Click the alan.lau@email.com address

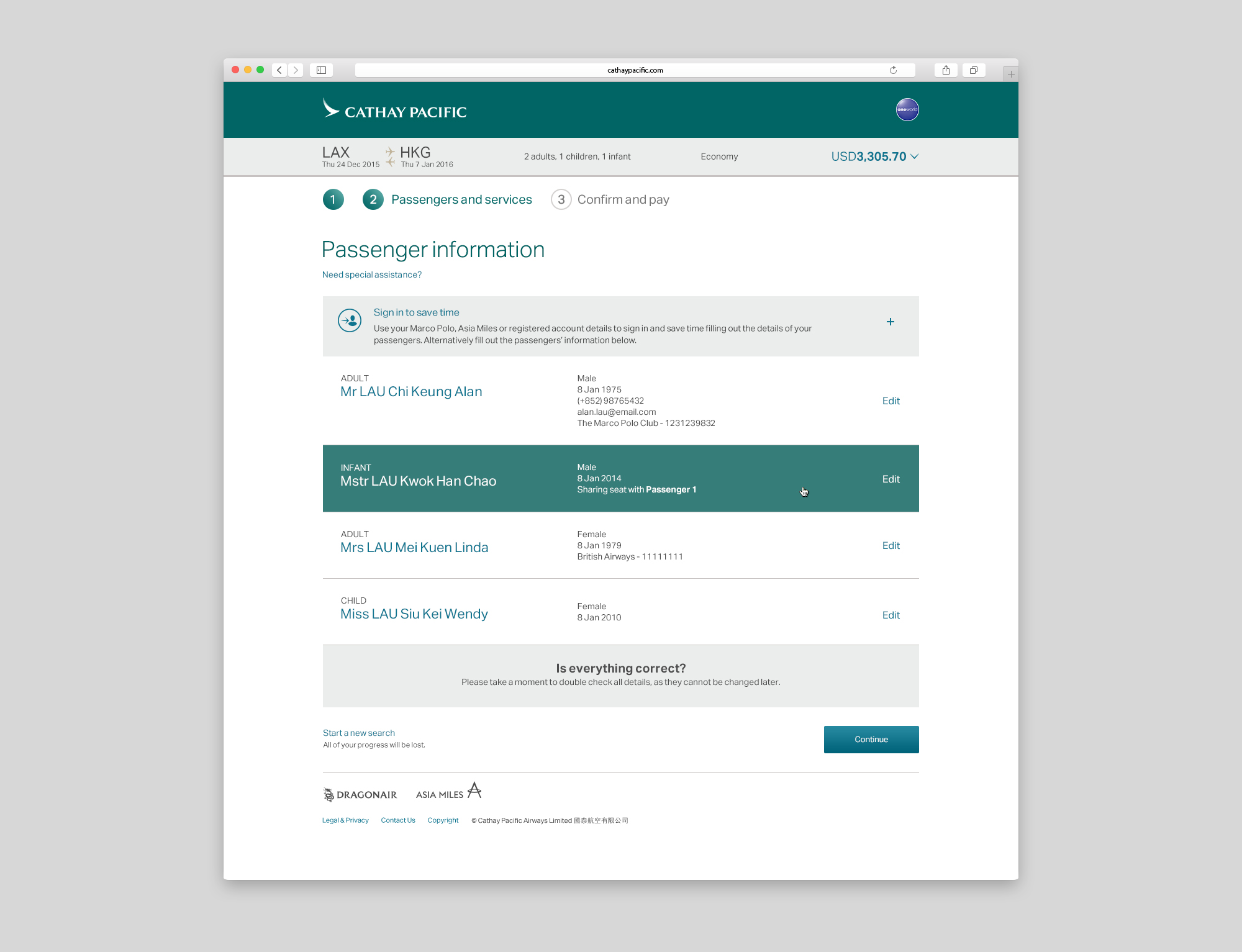point(617,412)
